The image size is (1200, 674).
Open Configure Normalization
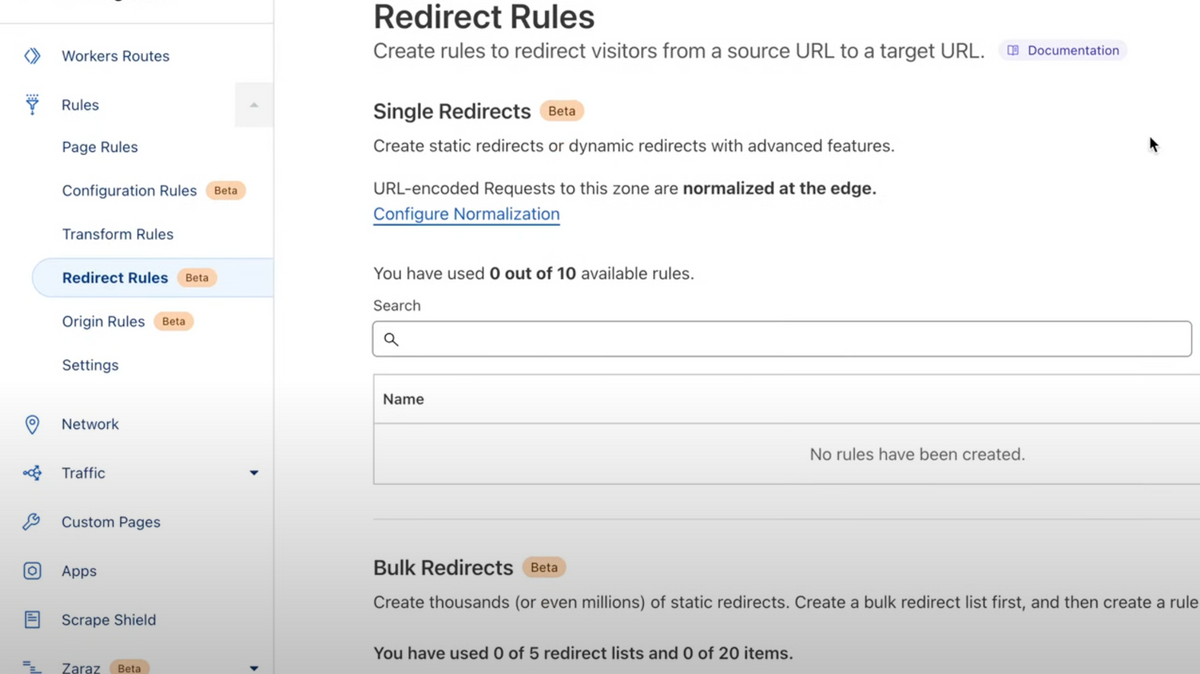pos(466,213)
